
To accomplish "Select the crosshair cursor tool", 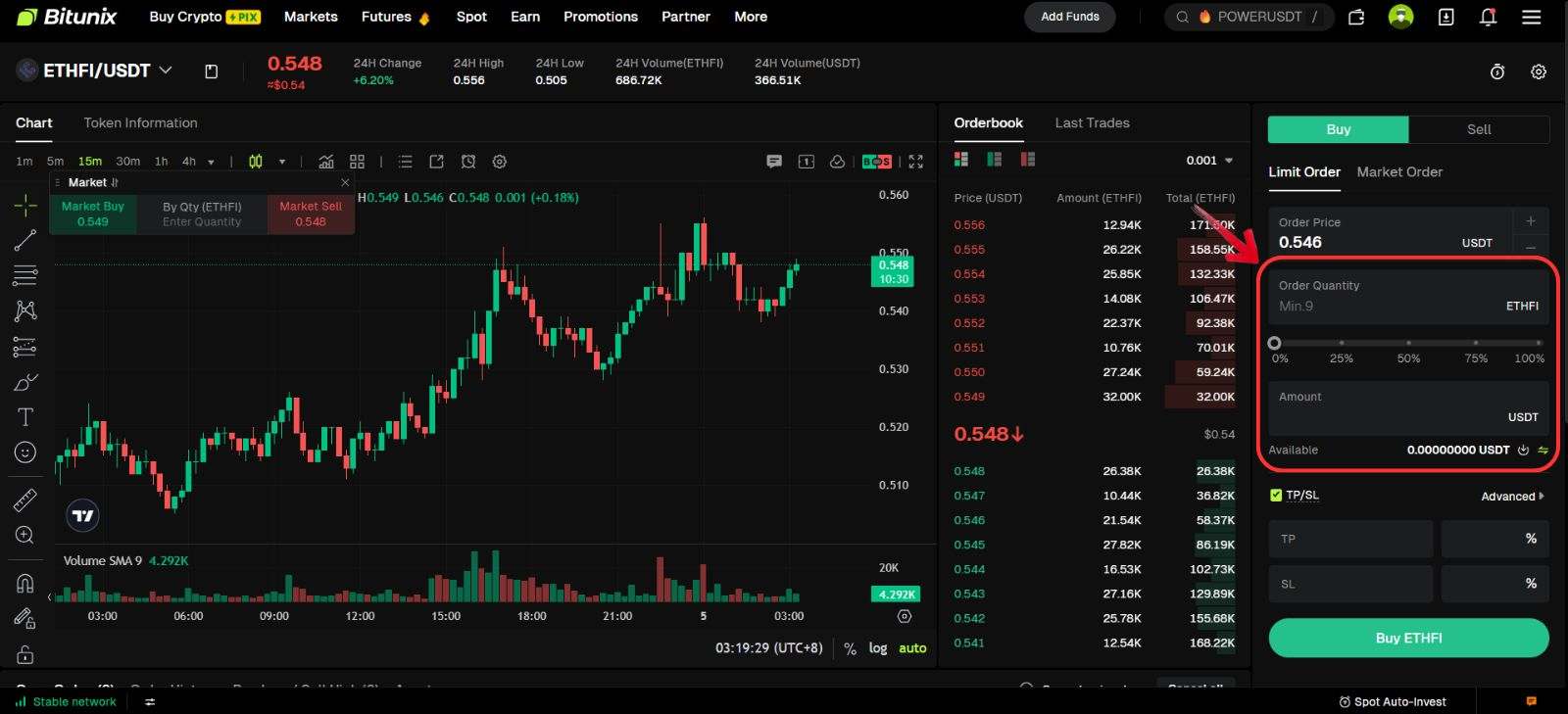I will tap(25, 205).
